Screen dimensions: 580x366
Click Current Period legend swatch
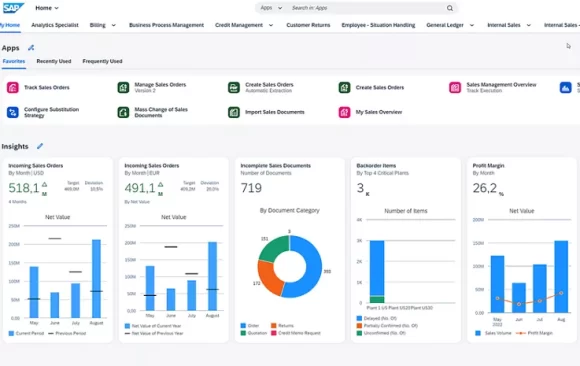11,333
